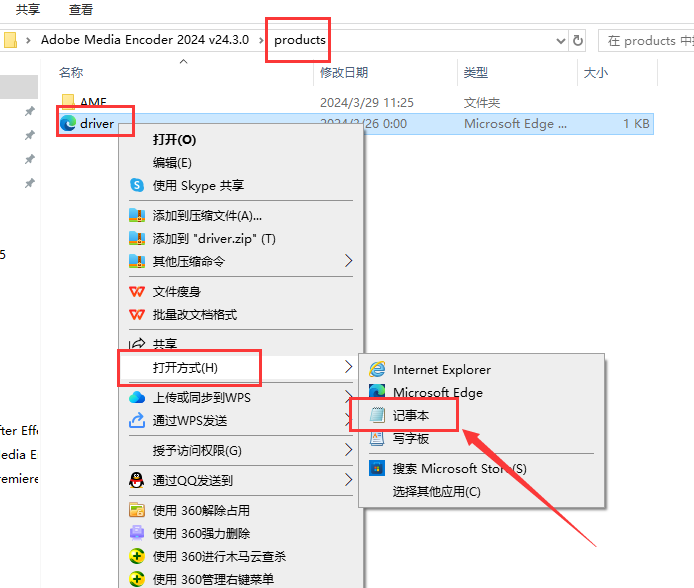Expand breadcrumb chevron after Adobe Media Encoder
The width and height of the screenshot is (694, 588).
pyautogui.click(x=261, y=40)
